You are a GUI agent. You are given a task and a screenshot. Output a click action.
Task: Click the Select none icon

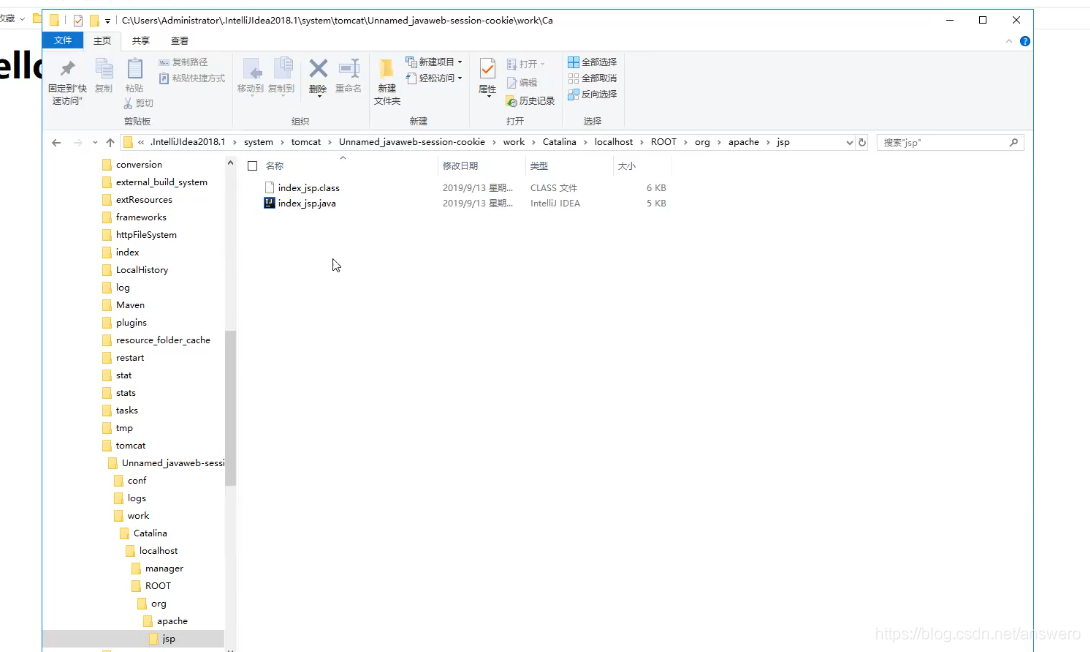tap(574, 78)
